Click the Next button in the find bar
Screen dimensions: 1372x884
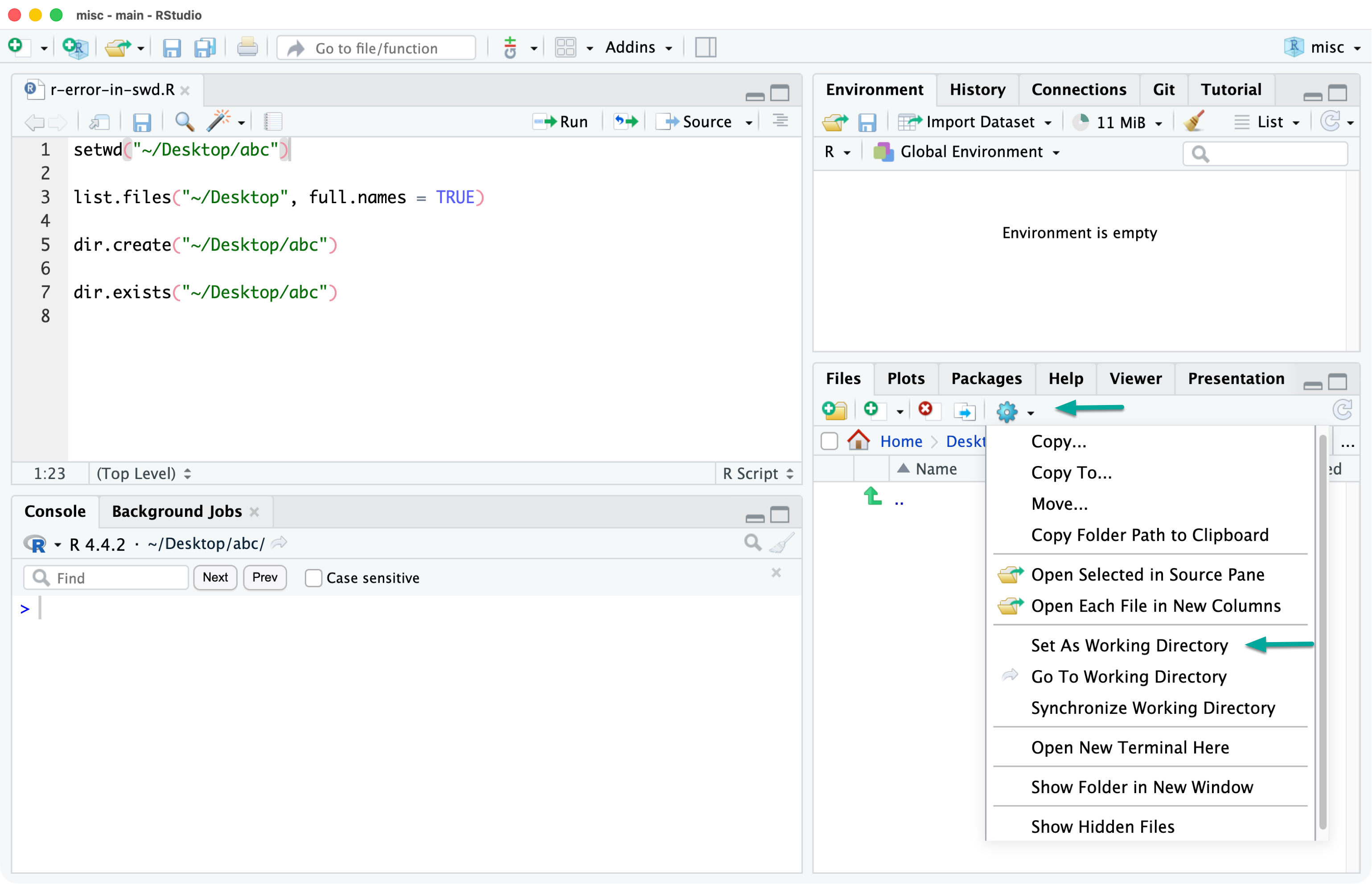click(215, 577)
